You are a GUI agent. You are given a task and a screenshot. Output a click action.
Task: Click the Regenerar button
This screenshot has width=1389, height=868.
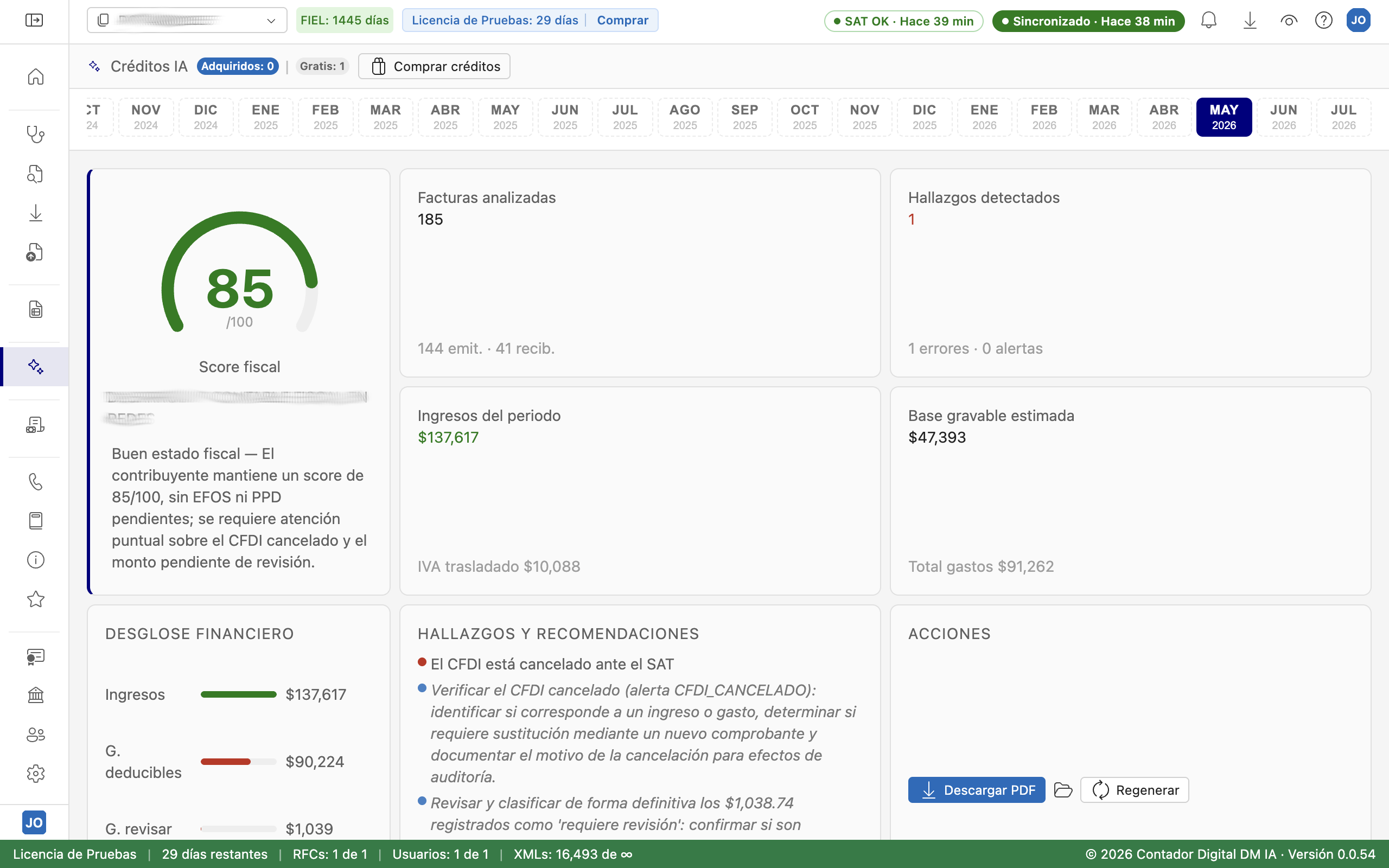1134,790
